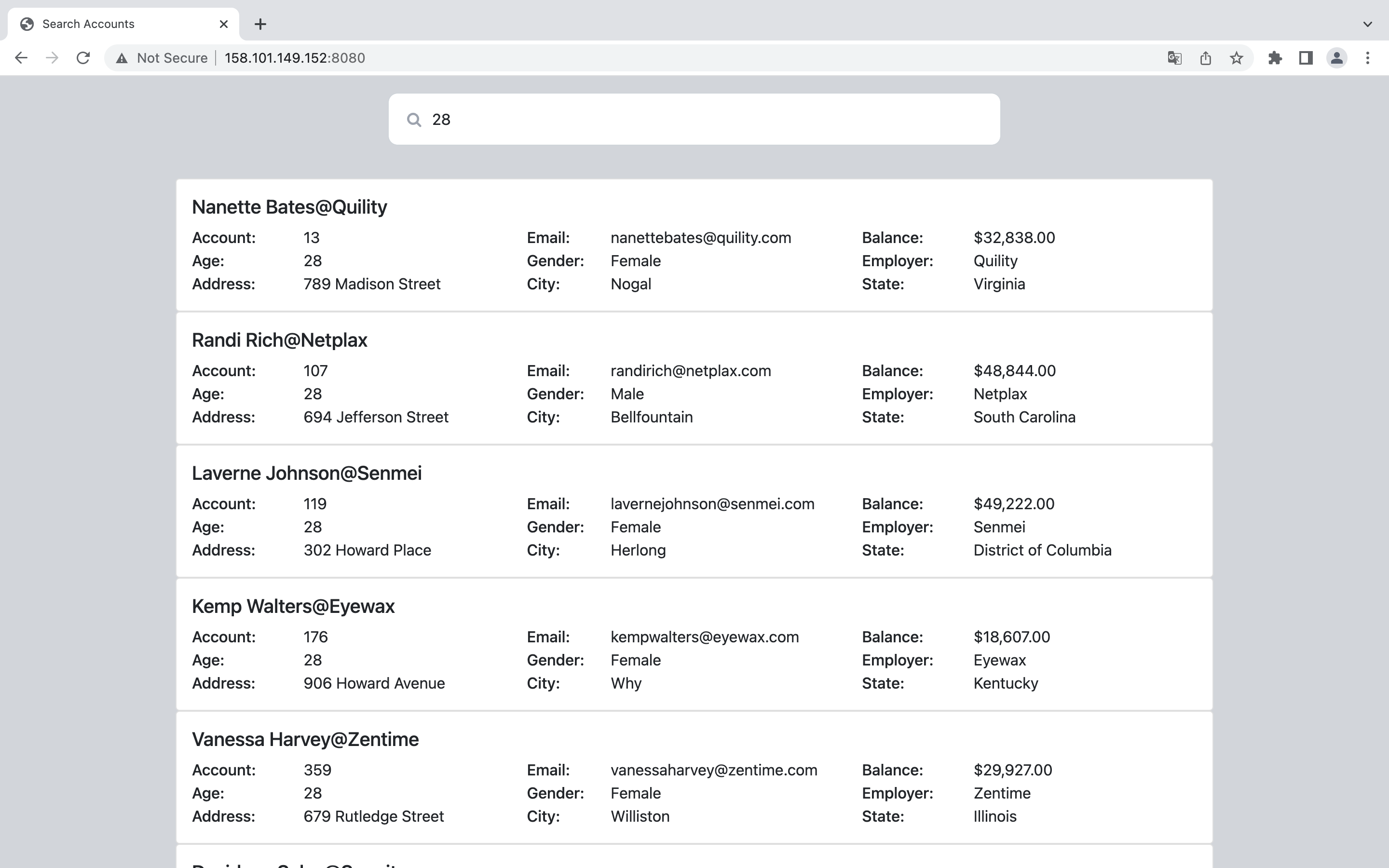Click the magnifier icon in search box
Image resolution: width=1389 pixels, height=868 pixels.
[414, 120]
